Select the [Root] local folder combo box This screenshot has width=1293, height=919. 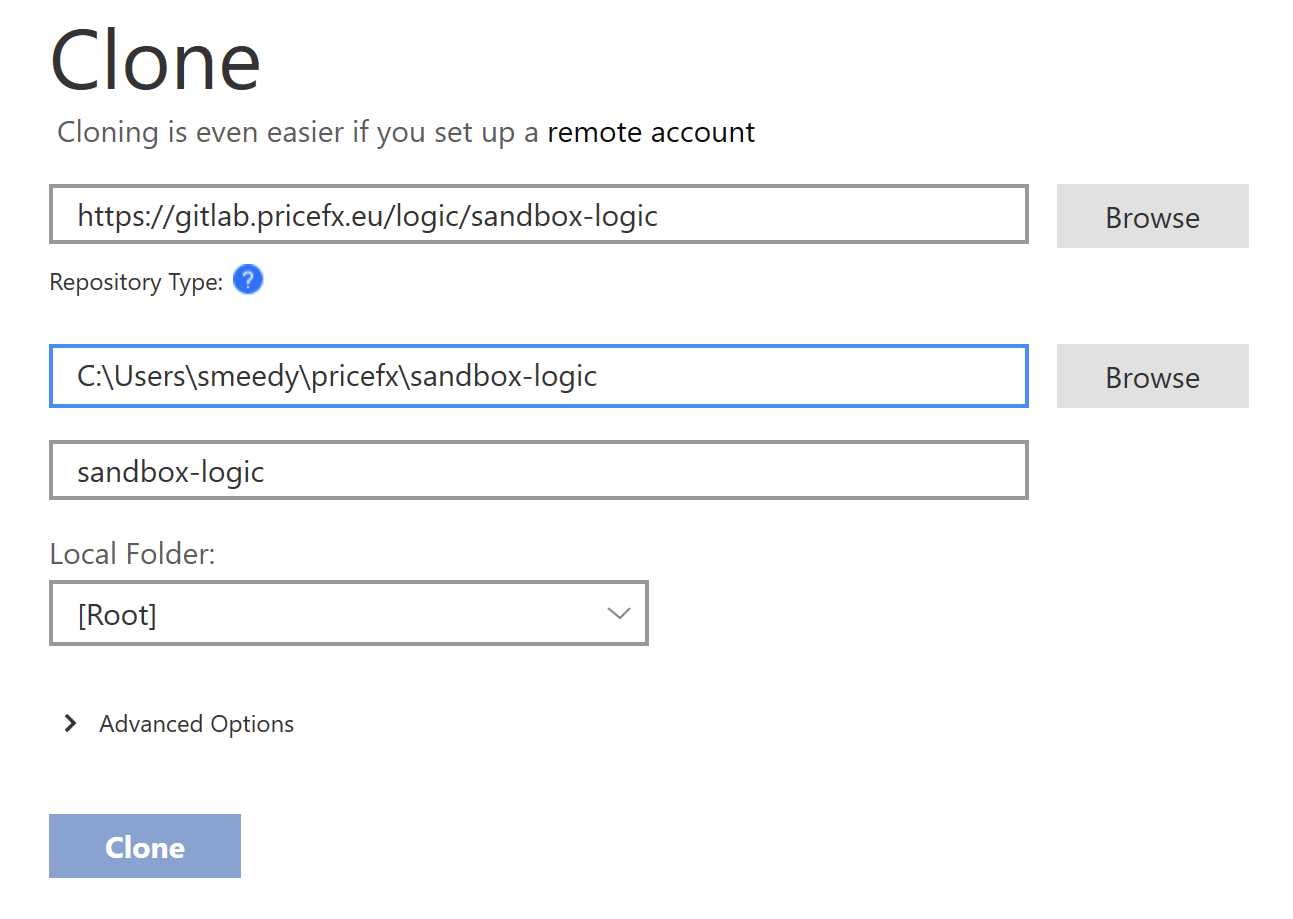coord(348,613)
